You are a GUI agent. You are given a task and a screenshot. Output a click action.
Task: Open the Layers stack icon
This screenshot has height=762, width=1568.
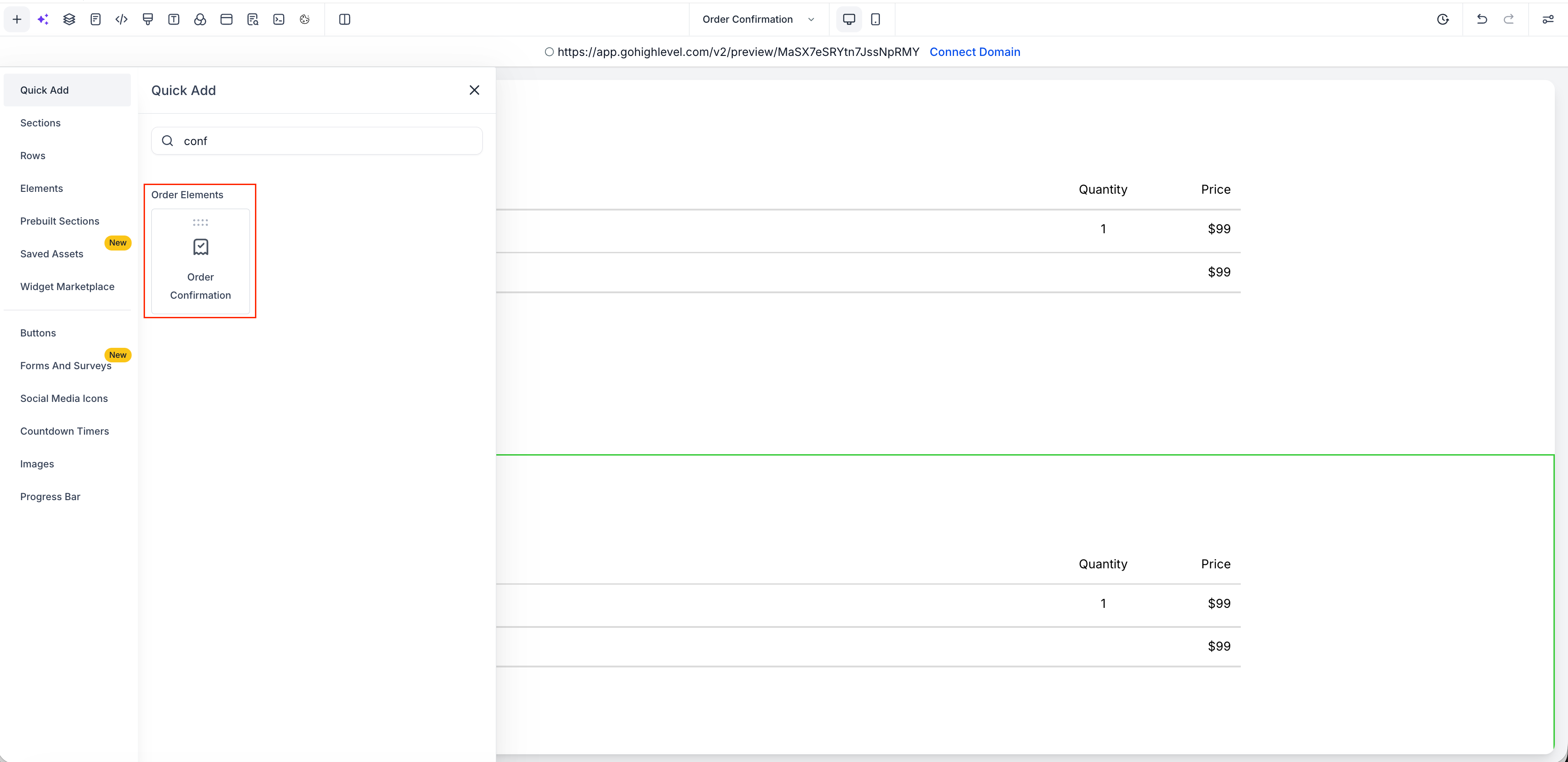point(70,20)
